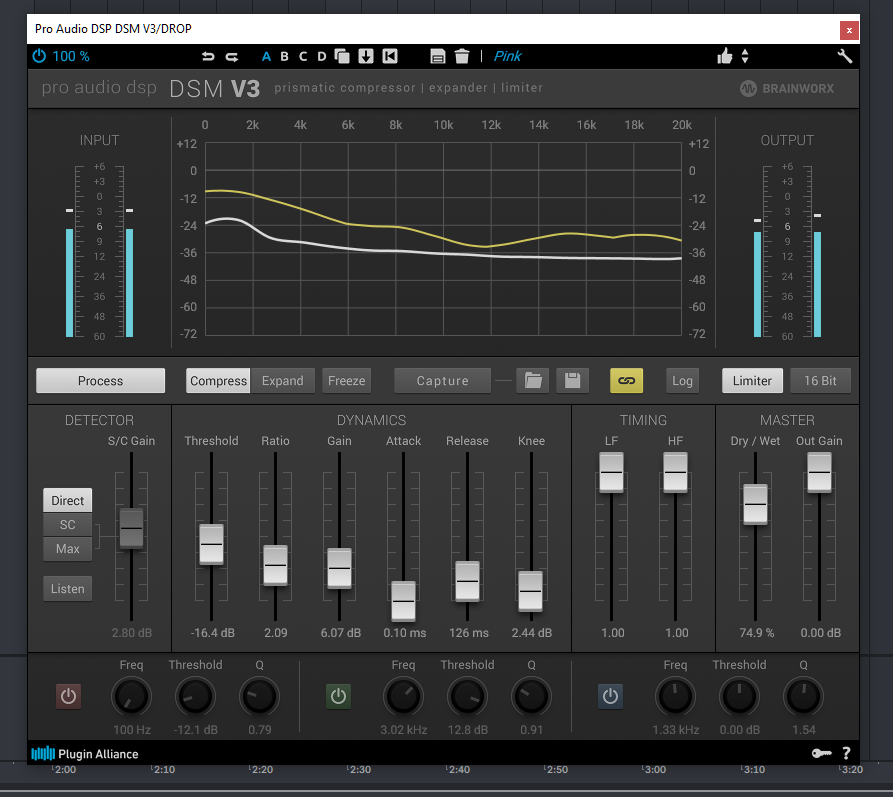Image resolution: width=893 pixels, height=797 pixels.
Task: Delete the preset with the trash icon
Action: 461,57
